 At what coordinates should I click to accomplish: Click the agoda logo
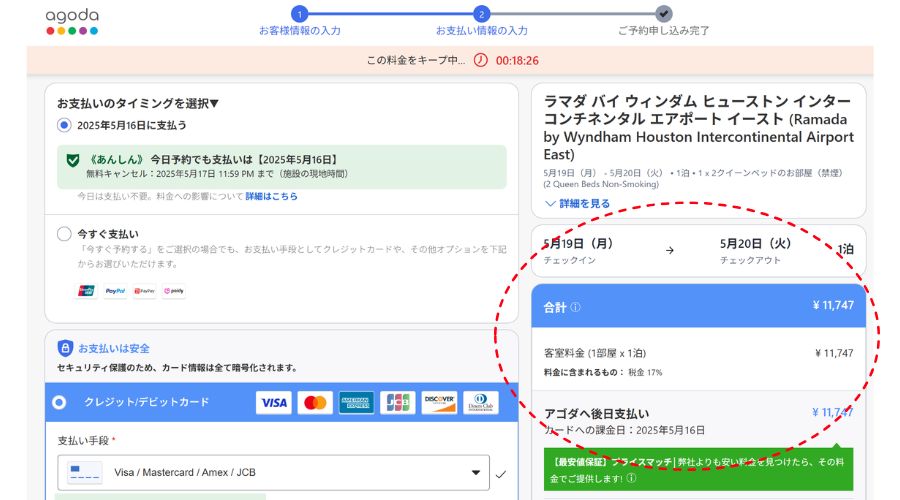coord(72,22)
